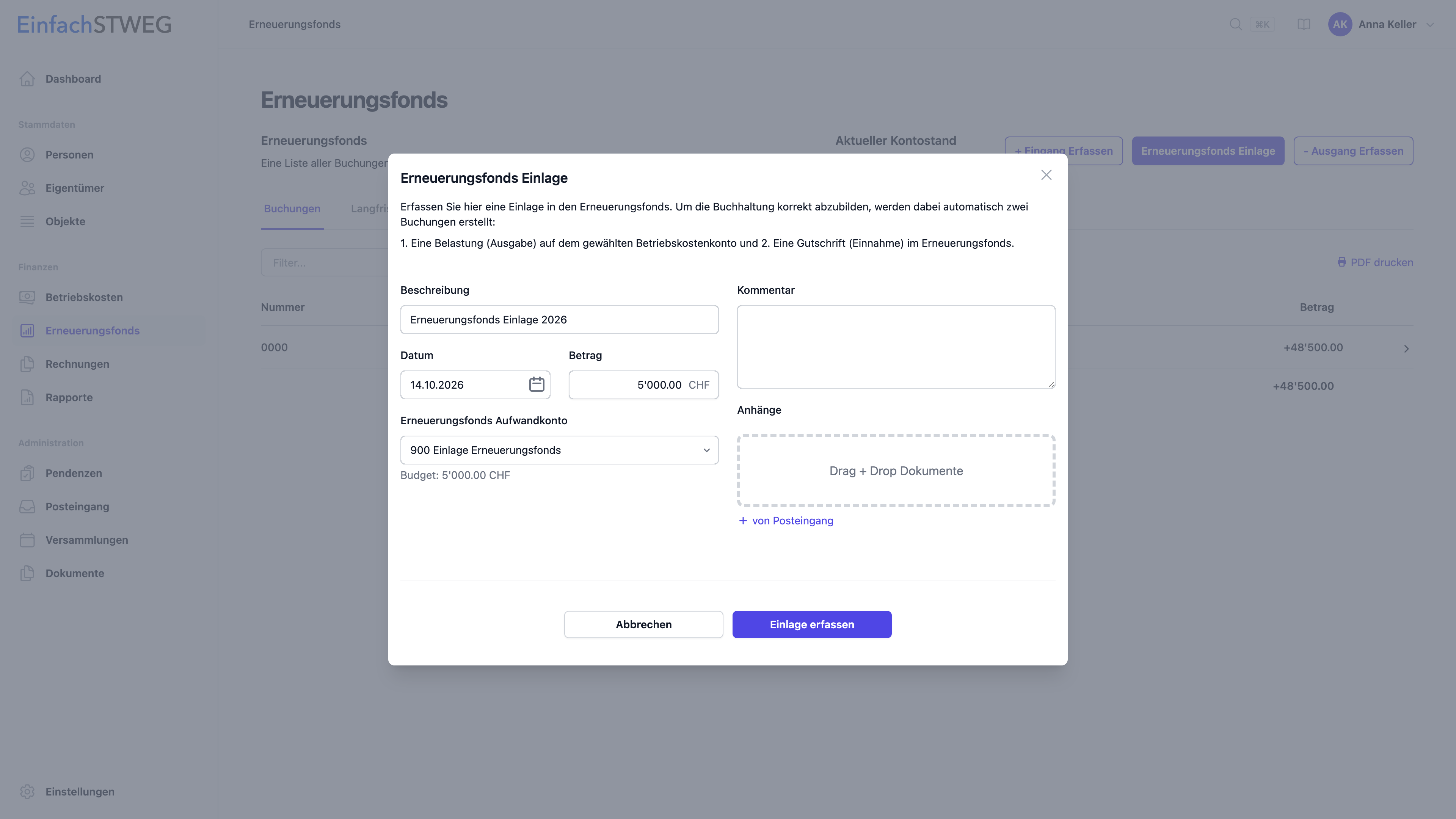The image size is (1456, 819).
Task: Click into the Kommentar text area
Action: click(896, 347)
